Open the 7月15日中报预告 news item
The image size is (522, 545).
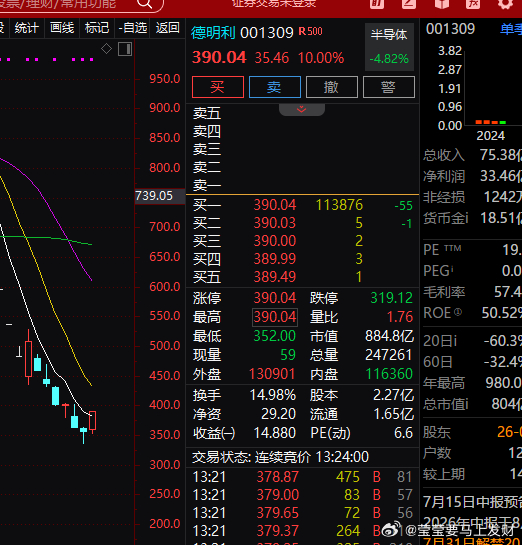coord(472,502)
